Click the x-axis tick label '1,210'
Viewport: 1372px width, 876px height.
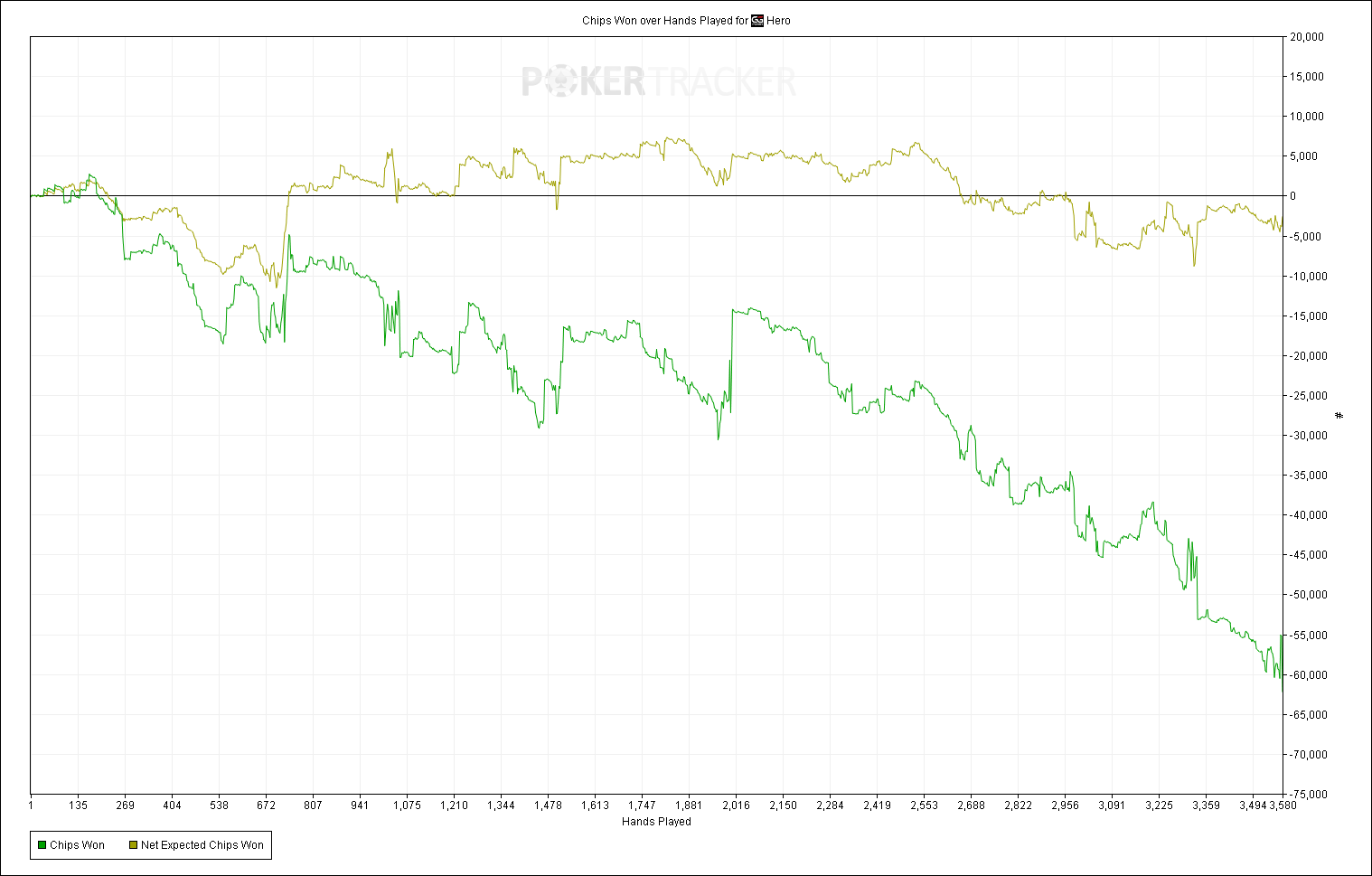coord(454,805)
